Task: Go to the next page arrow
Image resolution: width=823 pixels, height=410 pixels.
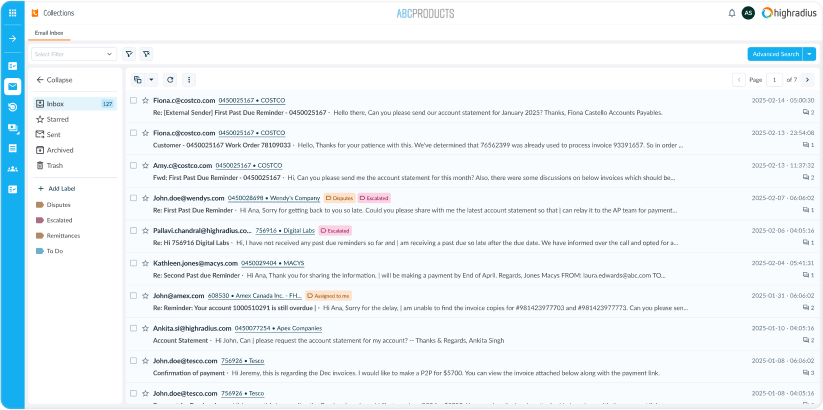Action: click(808, 80)
